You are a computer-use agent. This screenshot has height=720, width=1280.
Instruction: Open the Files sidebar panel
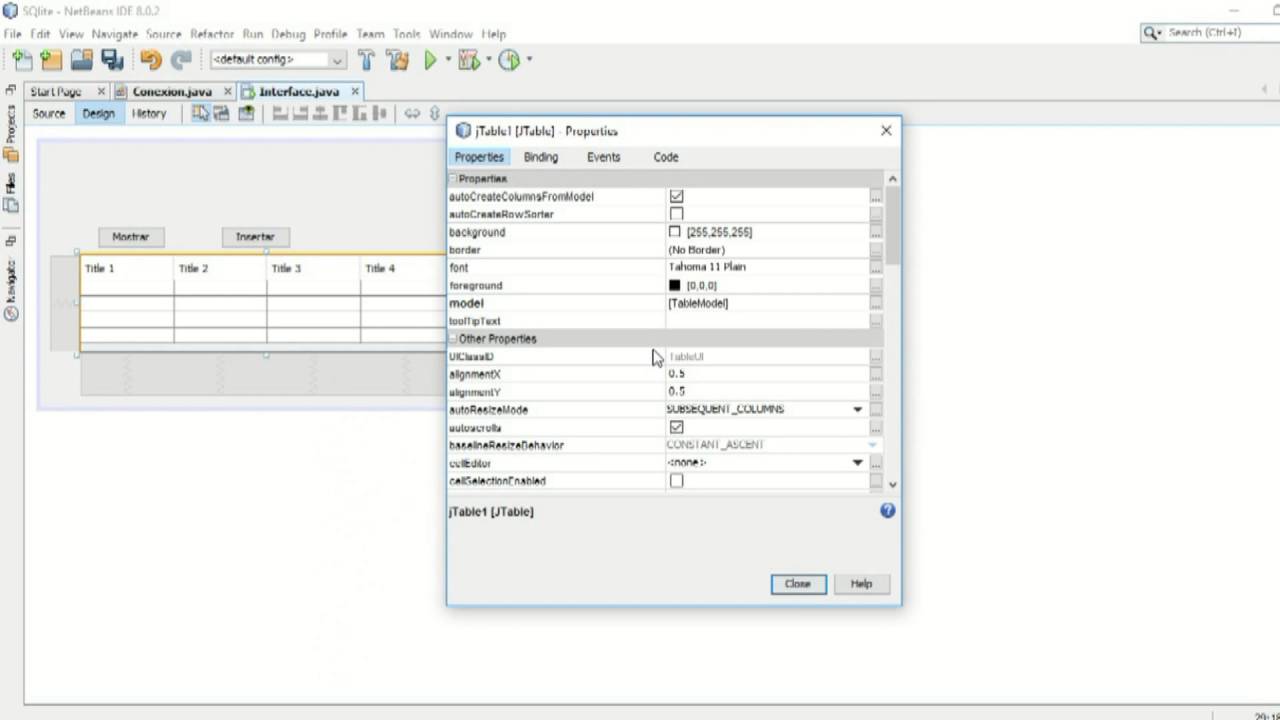(11, 193)
